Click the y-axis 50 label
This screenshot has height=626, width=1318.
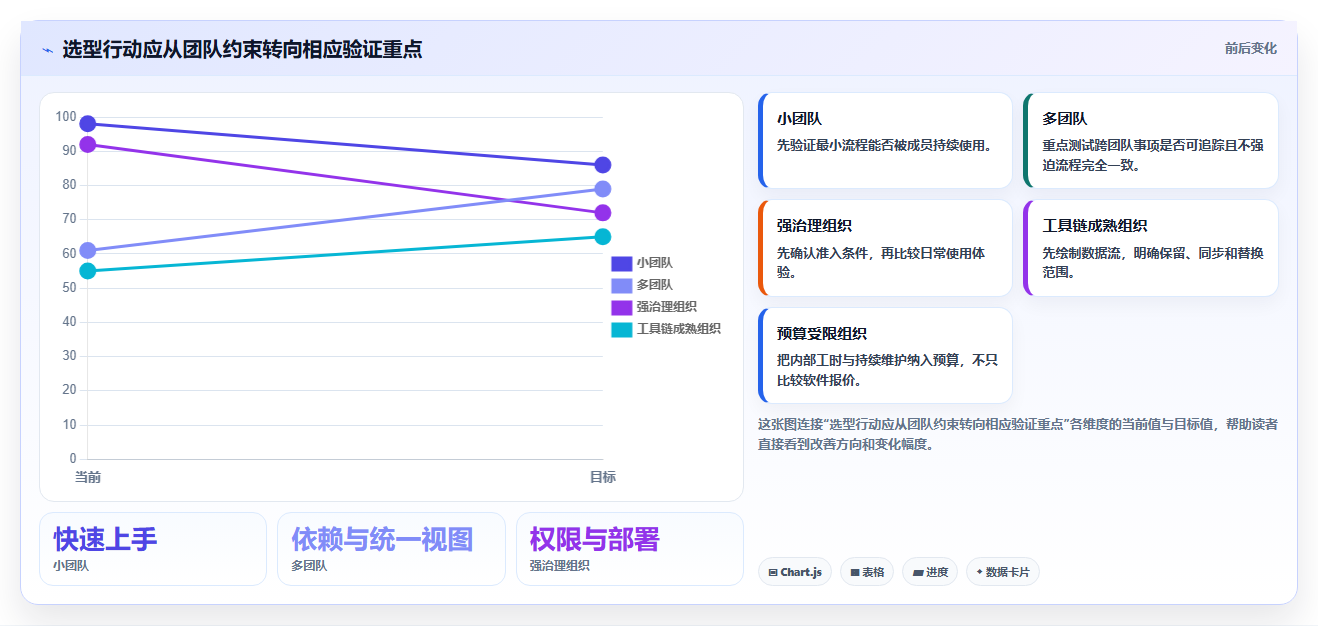click(x=69, y=288)
